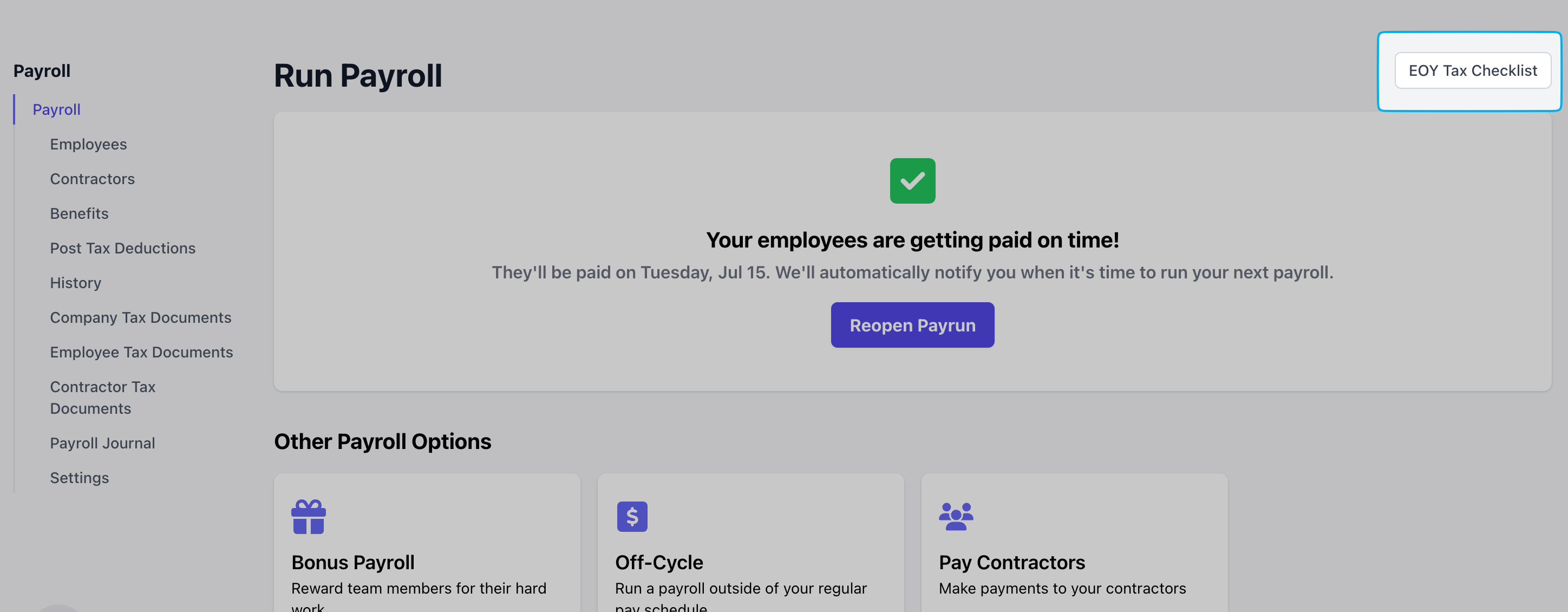Open Post Tax Deductions
This screenshot has width=1568, height=612.
pyautogui.click(x=122, y=249)
